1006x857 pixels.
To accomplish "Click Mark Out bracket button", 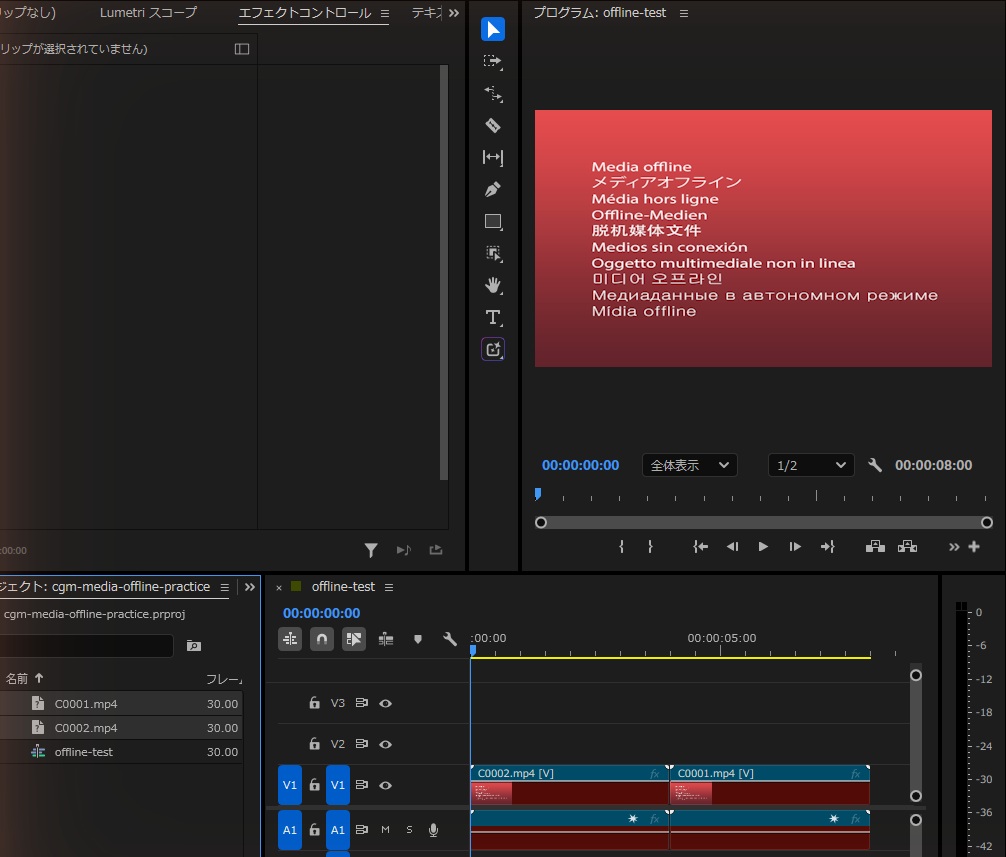I will click(651, 547).
